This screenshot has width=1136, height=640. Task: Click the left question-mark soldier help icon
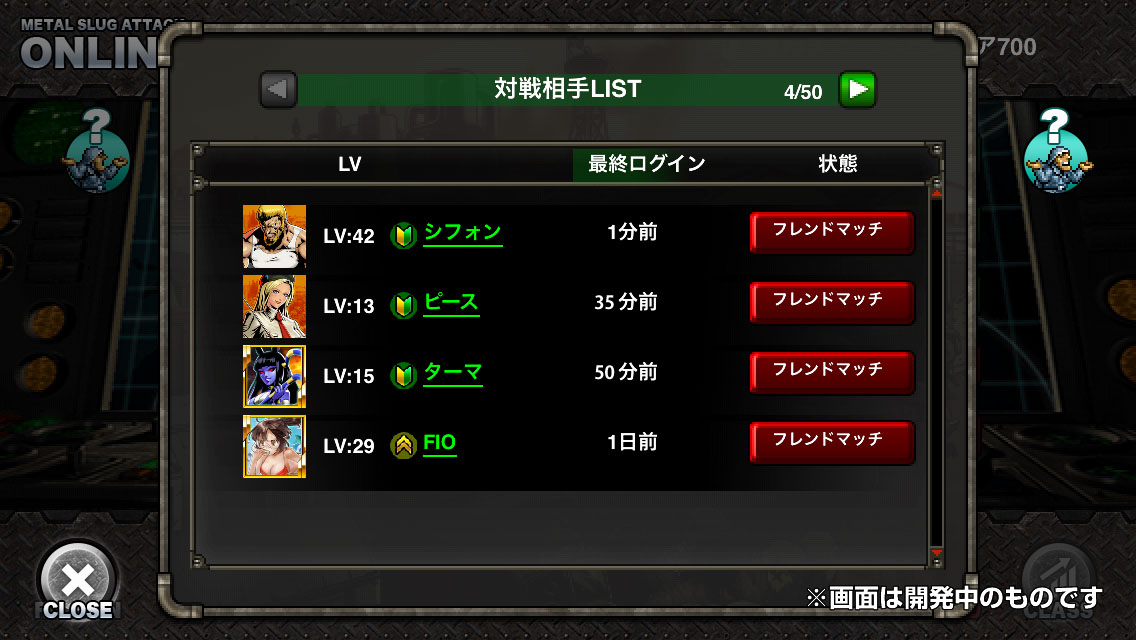pyautogui.click(x=97, y=151)
